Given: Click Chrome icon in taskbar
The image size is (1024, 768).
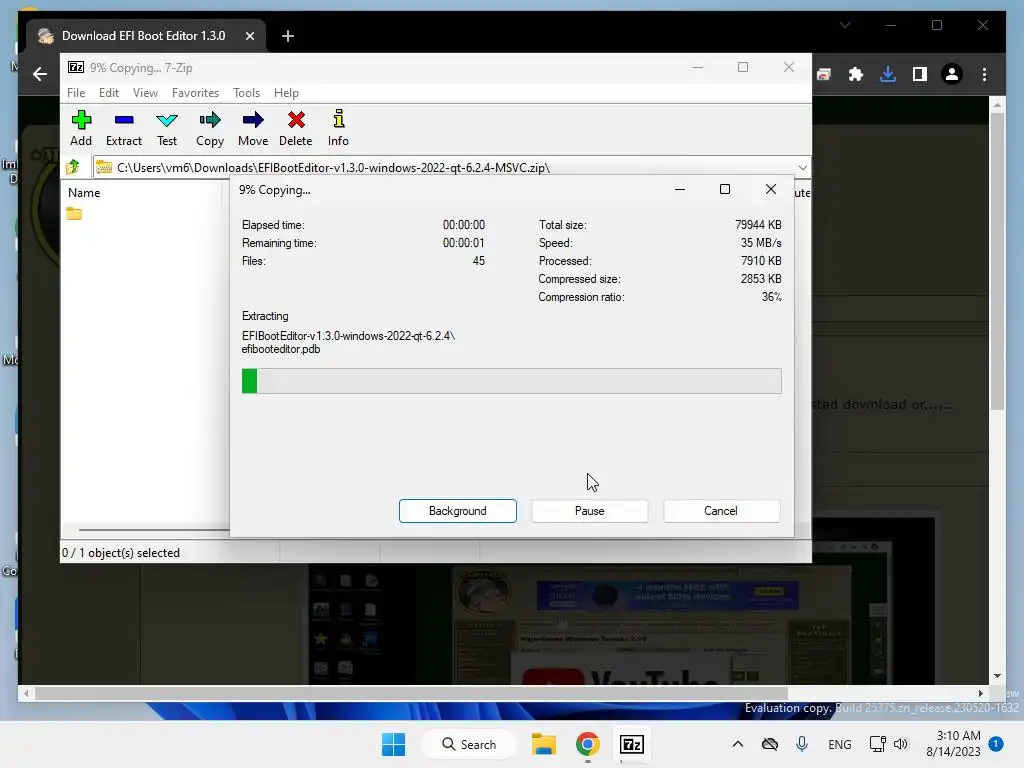Looking at the screenshot, I should pos(587,744).
